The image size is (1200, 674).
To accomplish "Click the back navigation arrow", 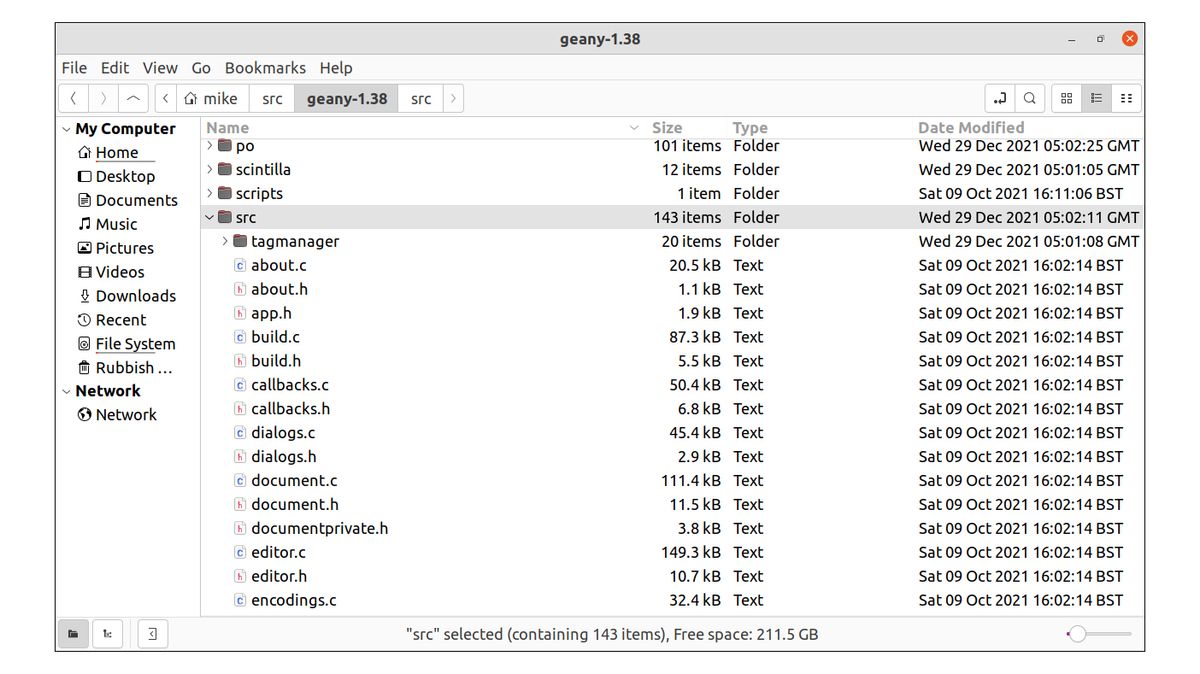I will [x=73, y=97].
